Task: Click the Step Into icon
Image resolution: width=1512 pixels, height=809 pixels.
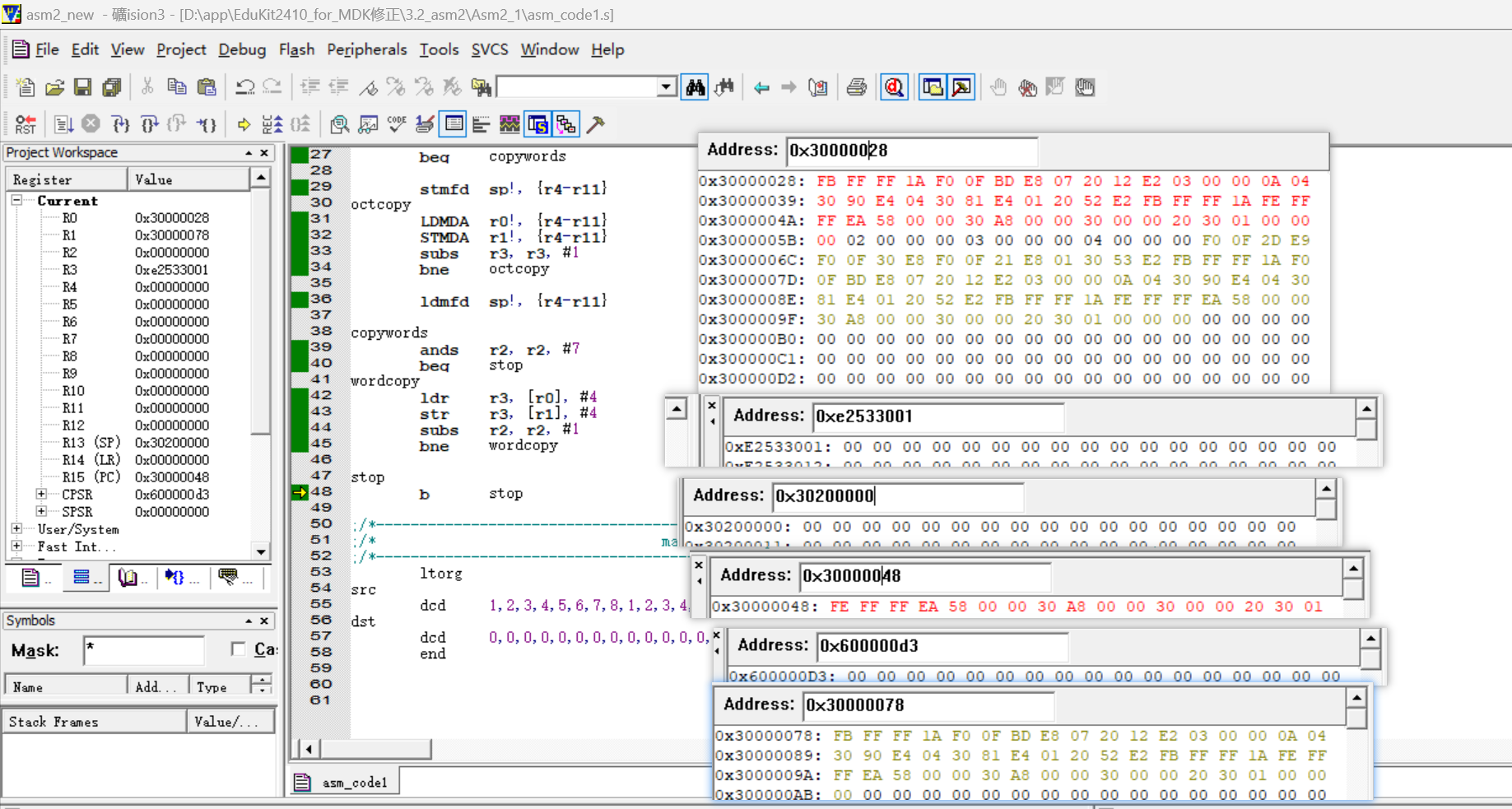Action: [121, 124]
